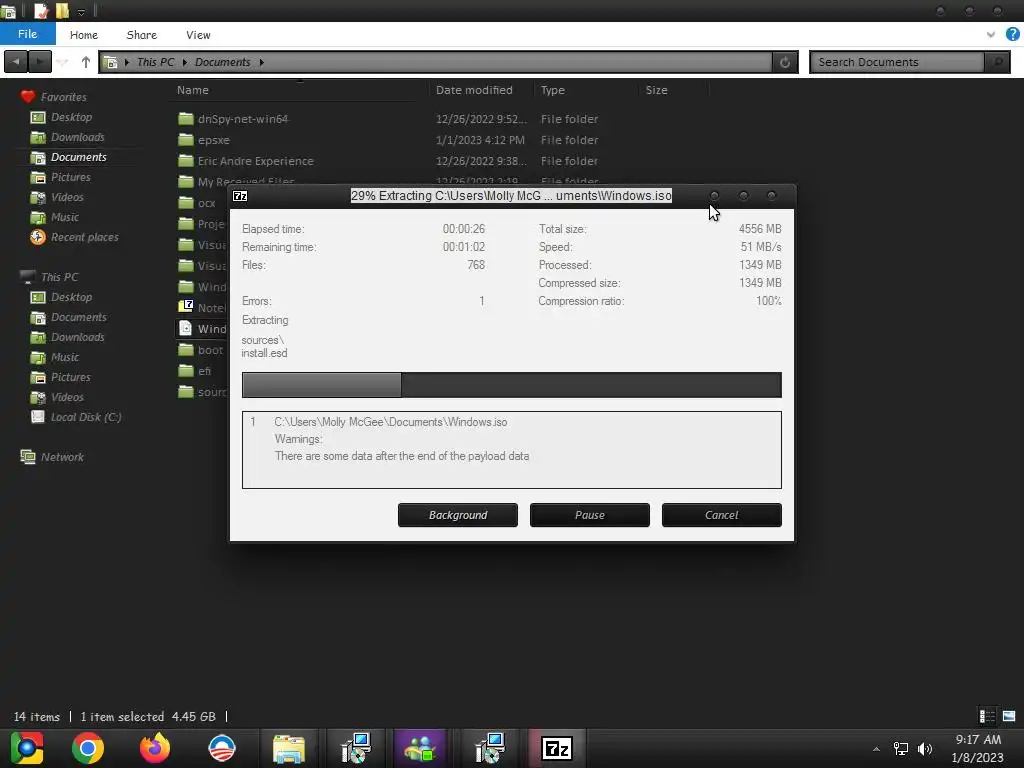Select Videos under Favorites
Screen dimensions: 1024x768
[67, 197]
